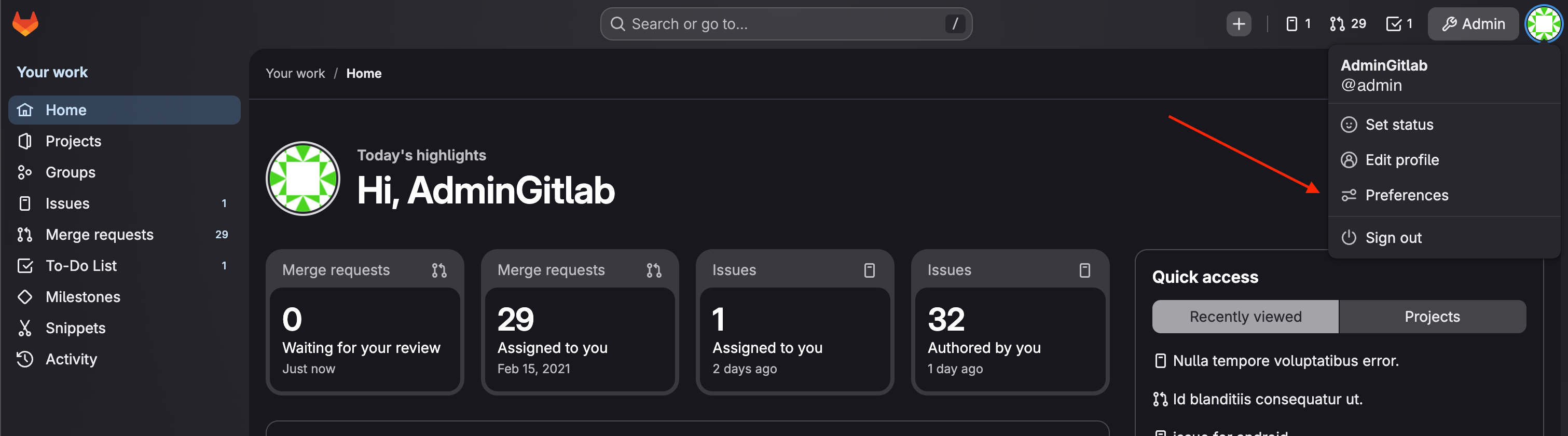Open the create new plus button
This screenshot has height=436, width=1568.
pos(1238,24)
